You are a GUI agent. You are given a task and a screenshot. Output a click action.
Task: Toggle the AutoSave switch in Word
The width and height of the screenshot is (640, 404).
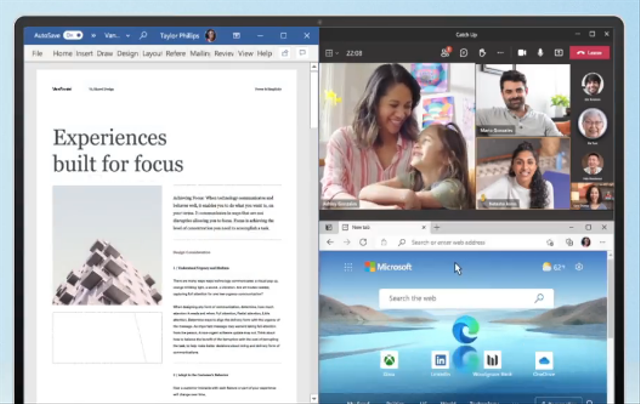(x=73, y=36)
